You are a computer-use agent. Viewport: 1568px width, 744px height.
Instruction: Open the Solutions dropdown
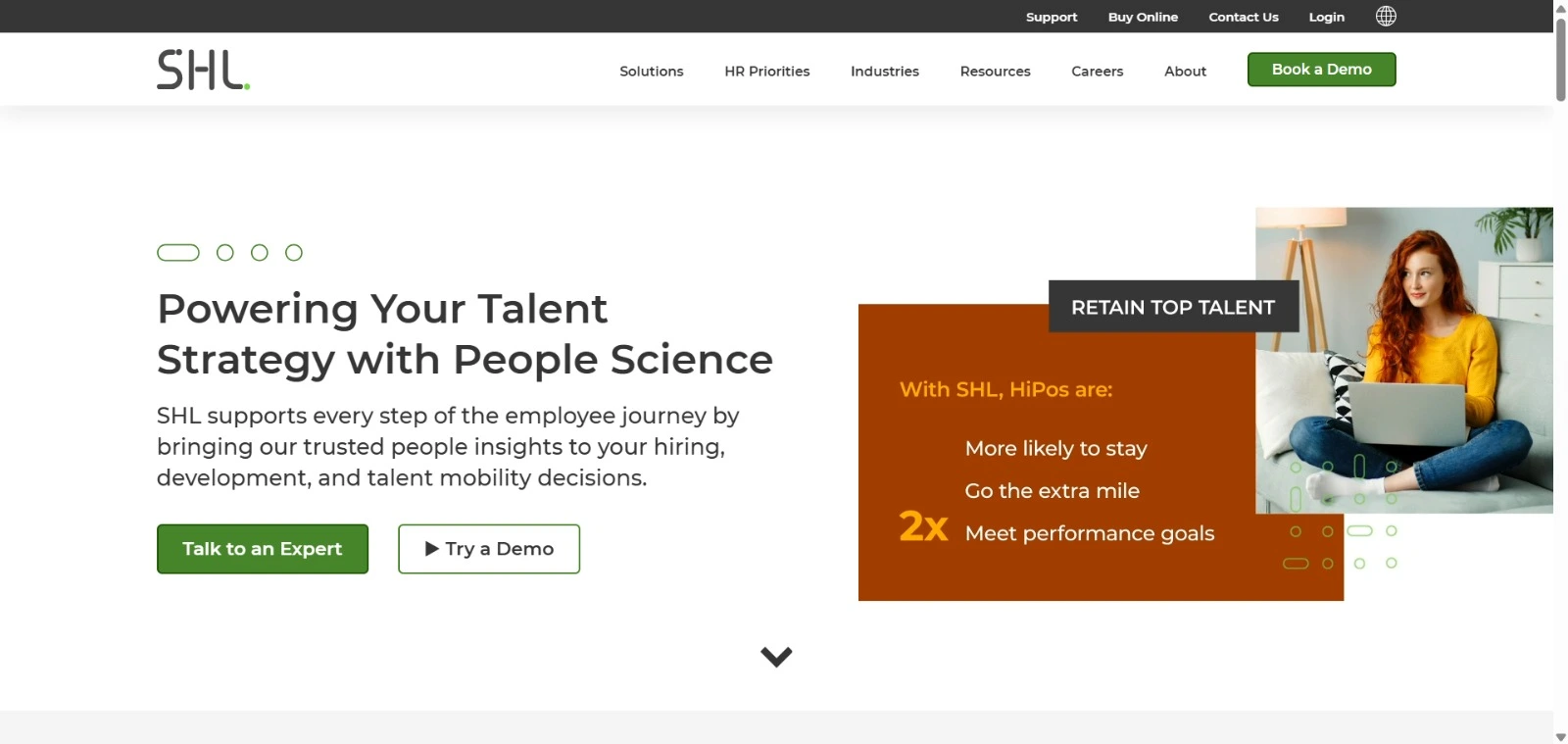point(651,71)
